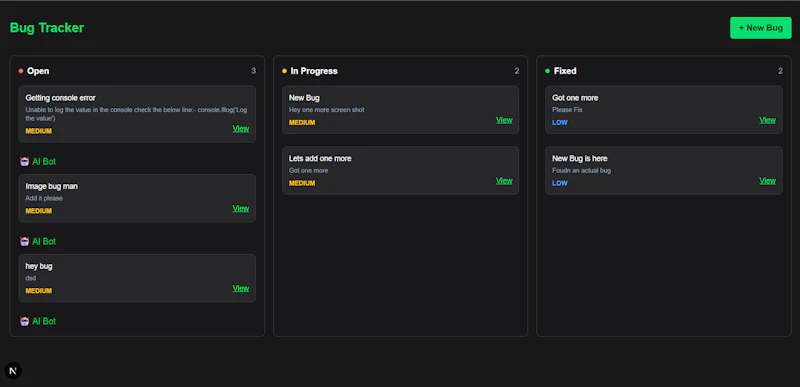Click AI Bot link below Image bug man
The width and height of the screenshot is (800, 387).
[x=44, y=241]
